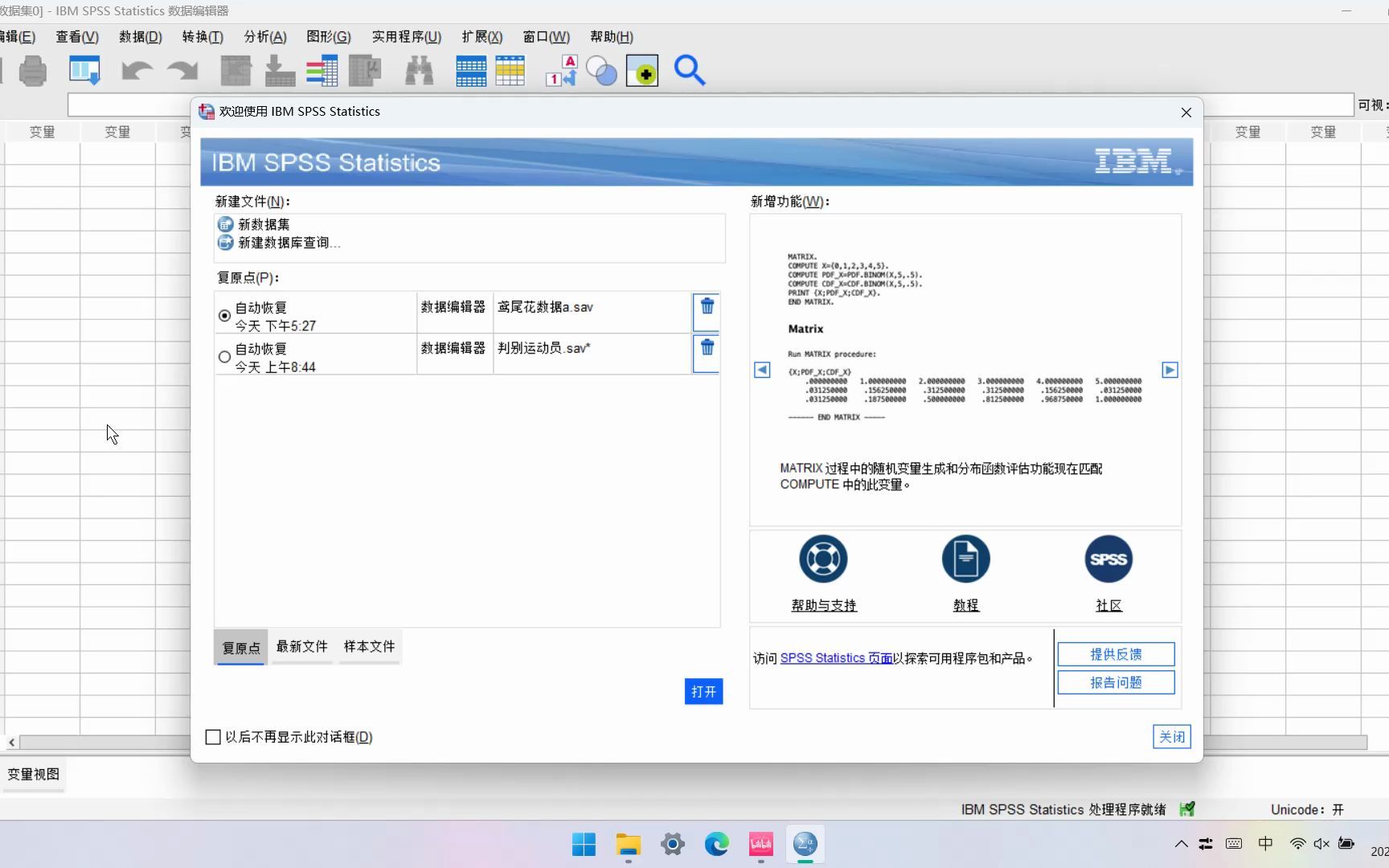Open Windows Start menu

pyautogui.click(x=584, y=845)
